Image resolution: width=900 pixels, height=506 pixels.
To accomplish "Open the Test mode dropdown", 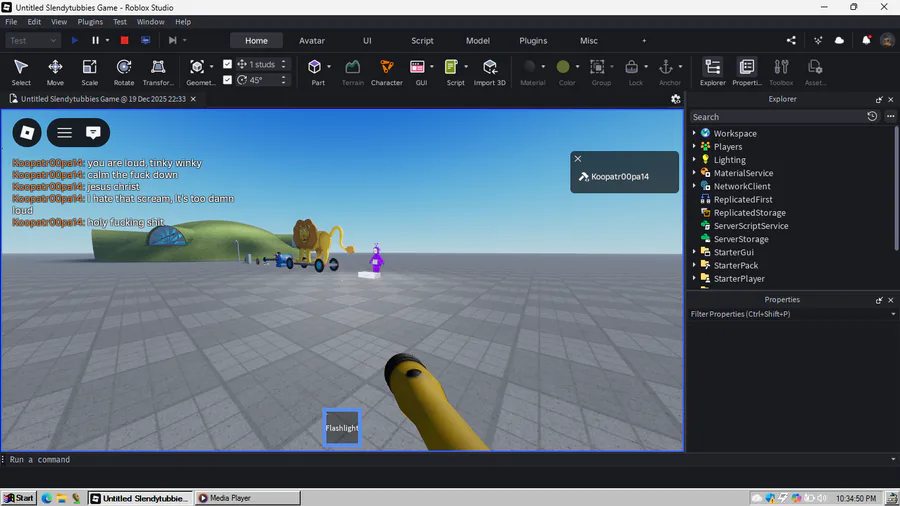I will click(x=33, y=40).
